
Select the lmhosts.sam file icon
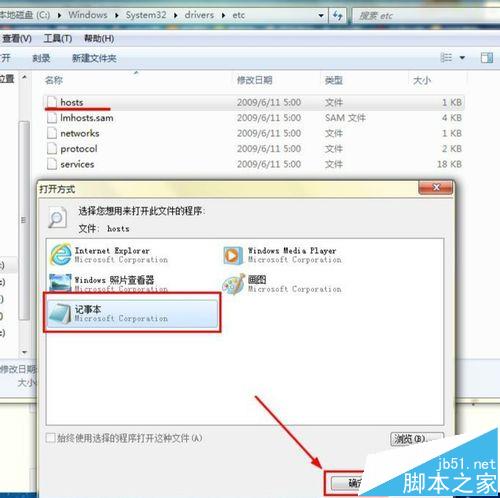(52, 117)
